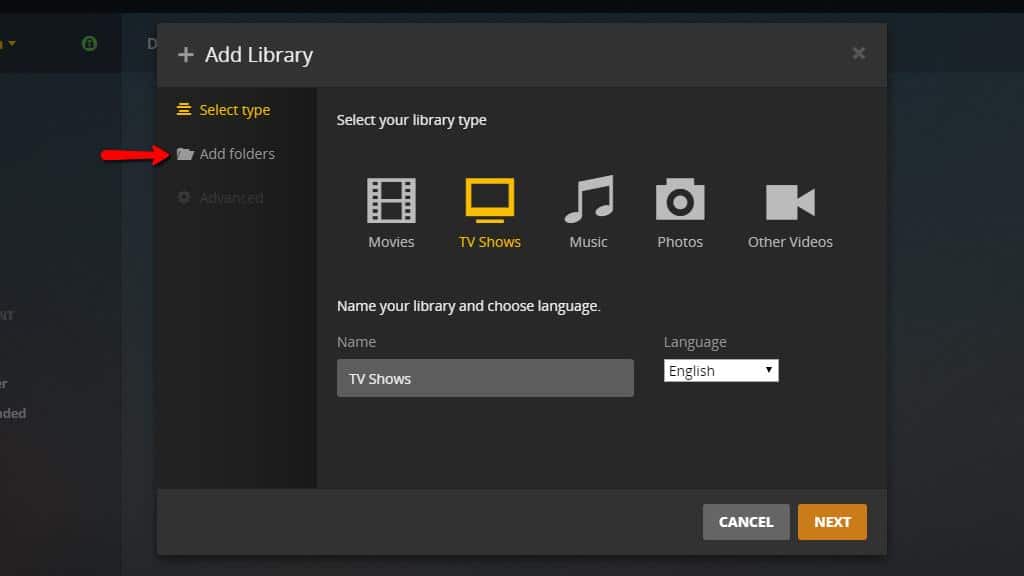Click the Other Videos text label
The width and height of the screenshot is (1024, 576).
pyautogui.click(x=790, y=242)
